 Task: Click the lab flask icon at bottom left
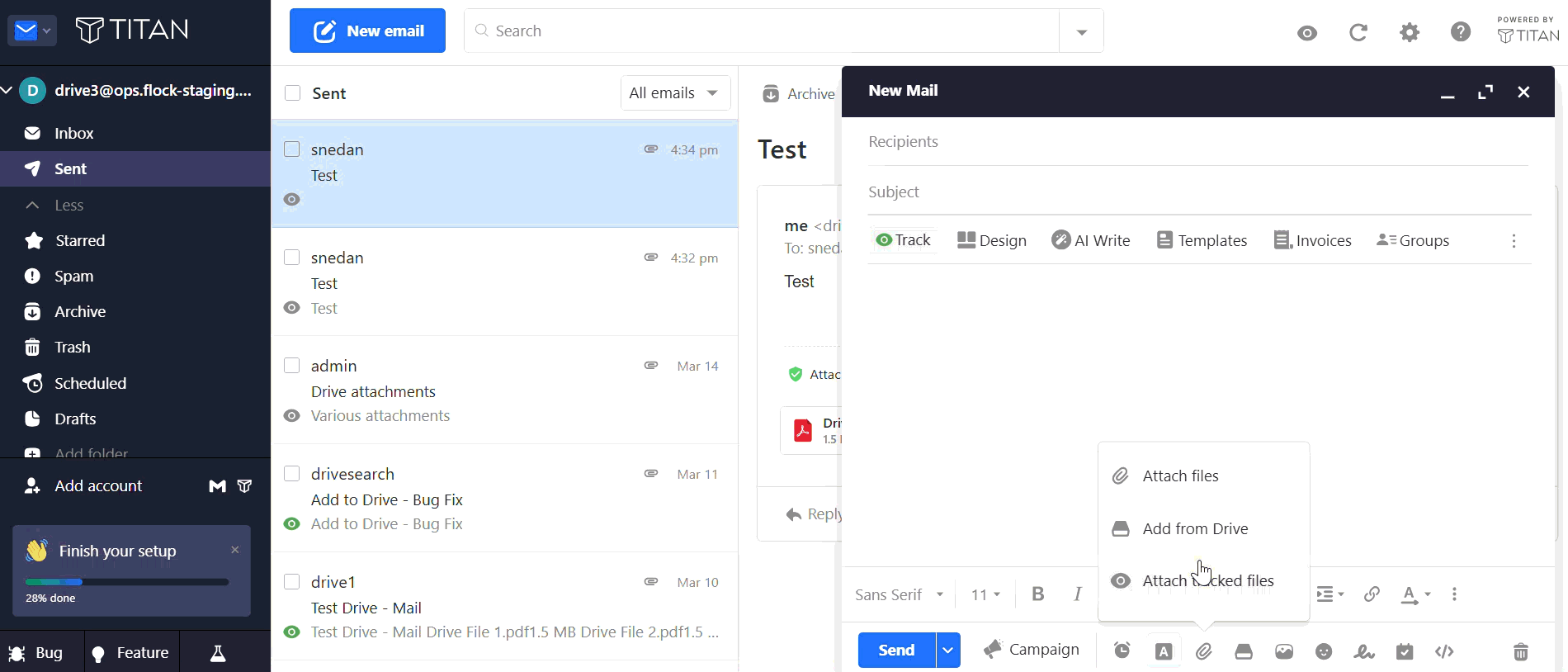[x=218, y=653]
